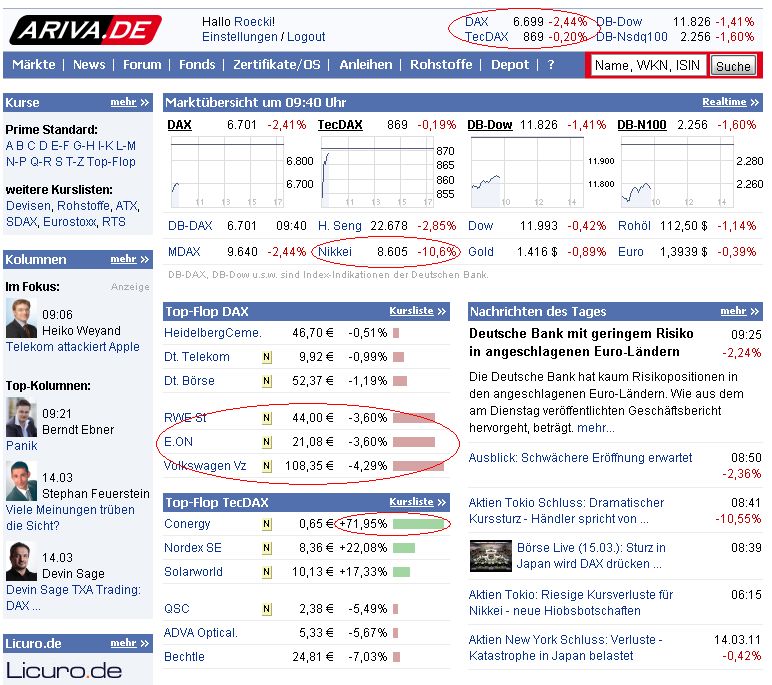Open the Aktien Tokio Schluss news item

[x=566, y=511]
